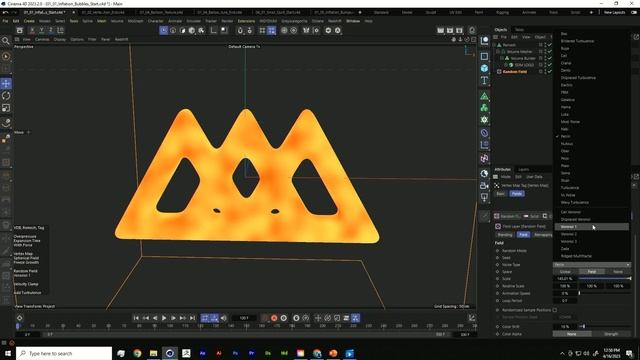Click the Render View icon
Image resolution: width=640 pixels, height=360 pixels.
pos(440,30)
